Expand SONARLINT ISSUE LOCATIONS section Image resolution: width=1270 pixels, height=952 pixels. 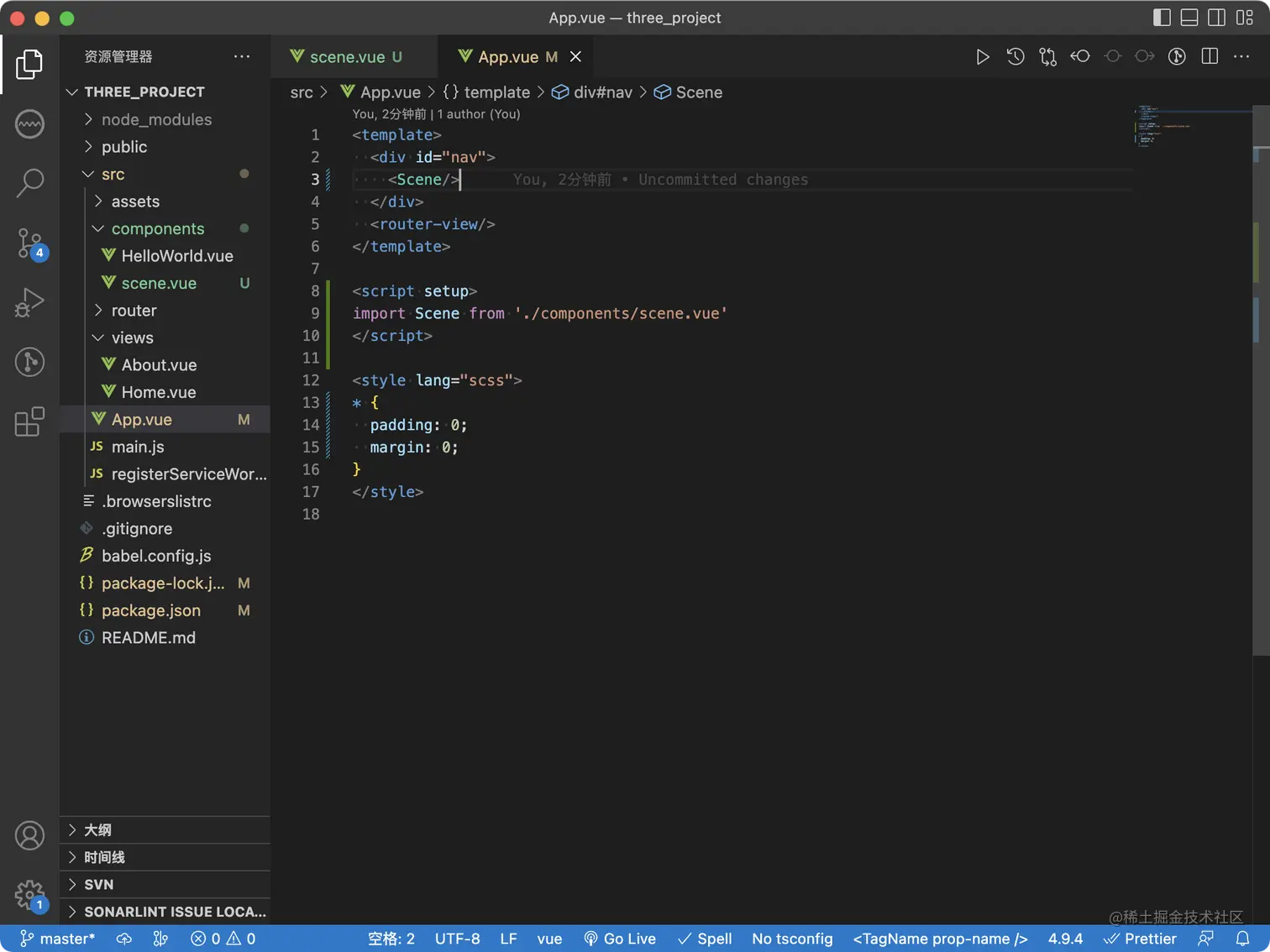point(165,912)
